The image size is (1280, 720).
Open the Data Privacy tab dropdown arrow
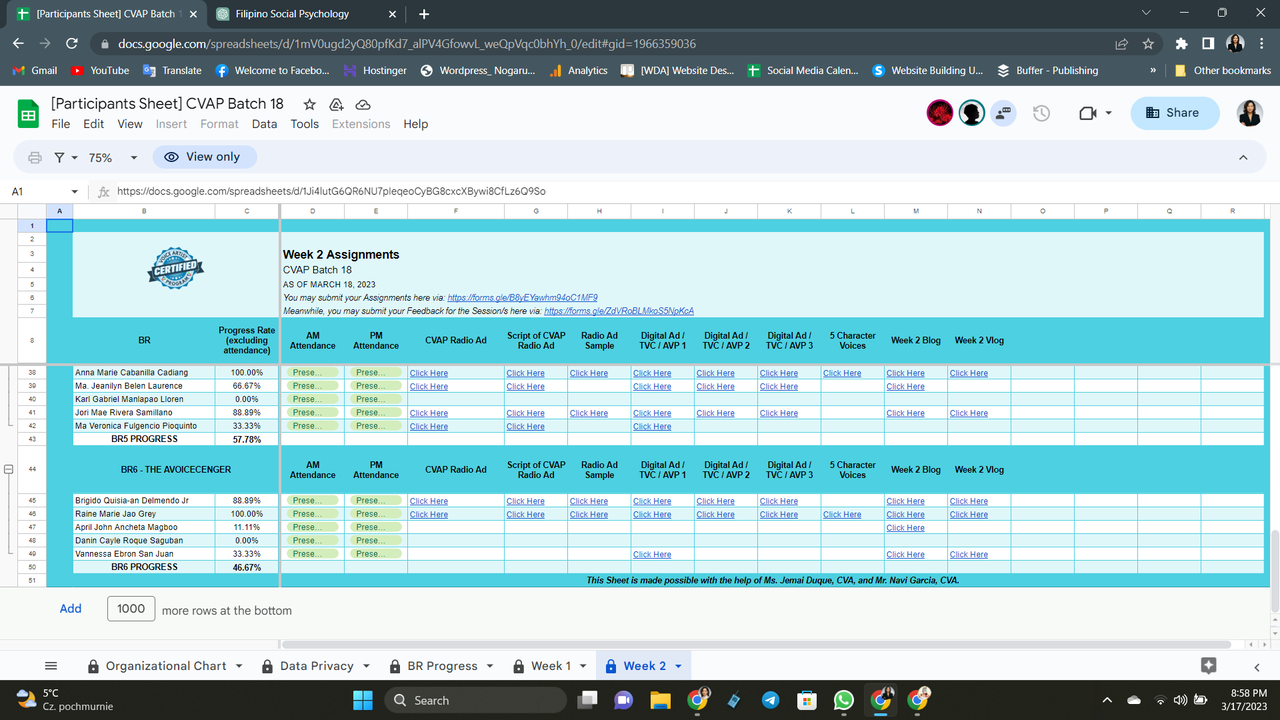coord(366,666)
